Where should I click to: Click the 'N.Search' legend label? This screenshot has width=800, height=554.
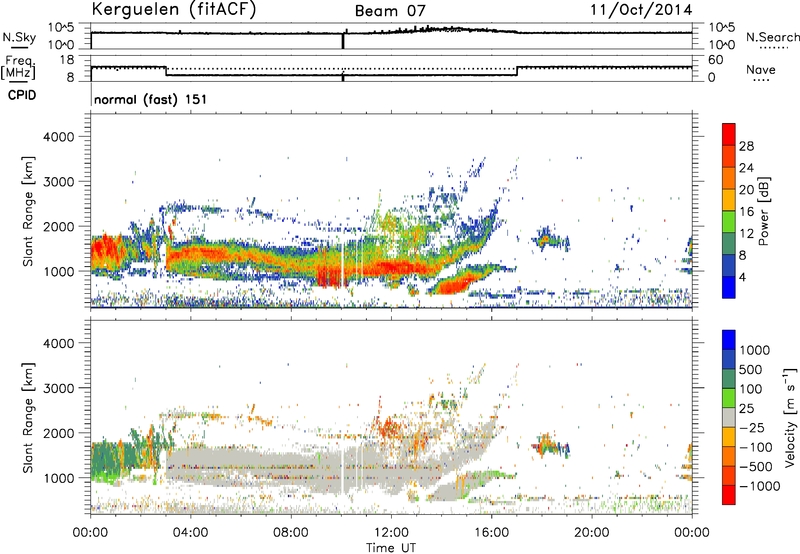(x=773, y=37)
